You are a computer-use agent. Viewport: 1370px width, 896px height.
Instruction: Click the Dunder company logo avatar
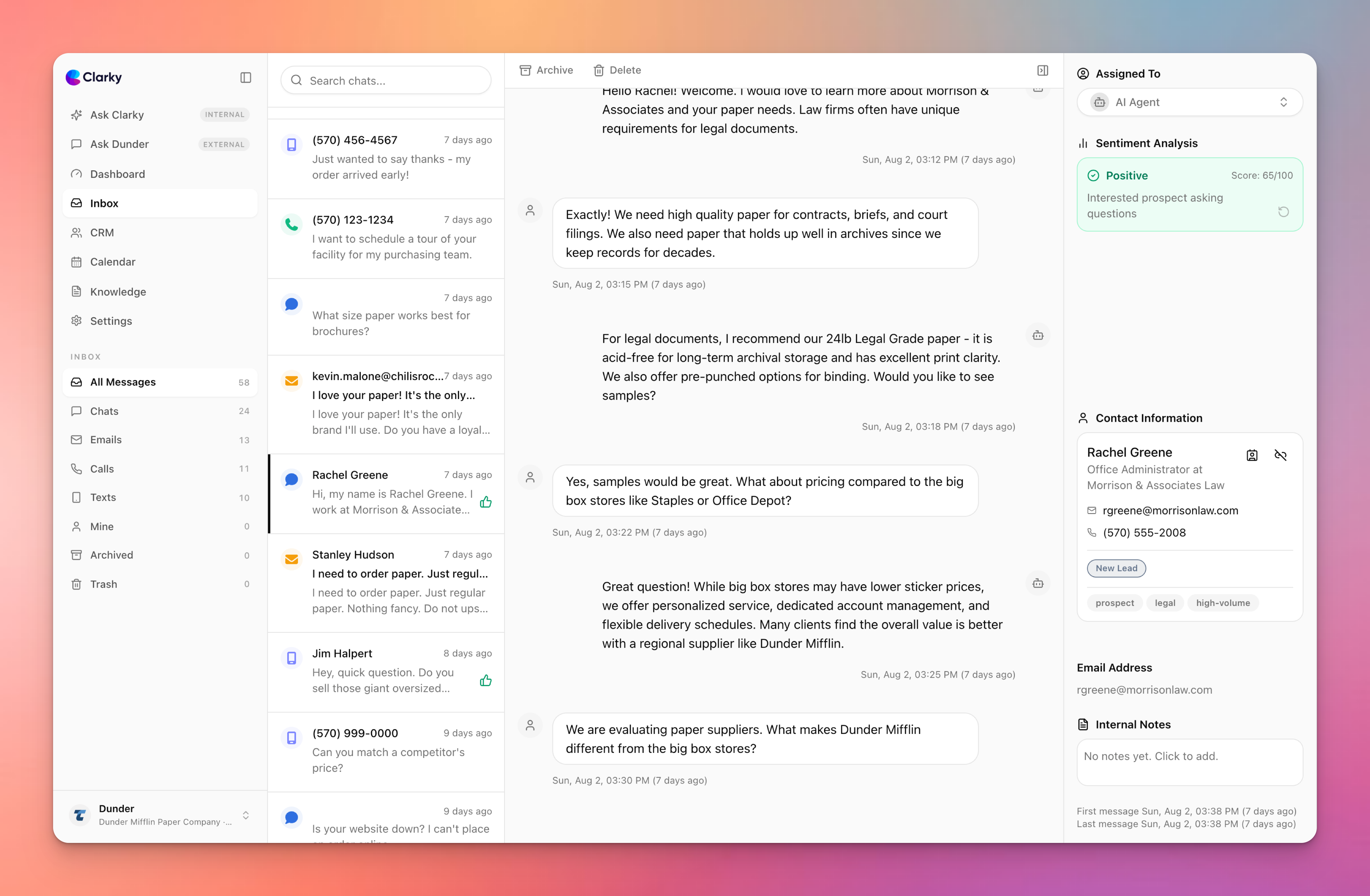point(80,815)
